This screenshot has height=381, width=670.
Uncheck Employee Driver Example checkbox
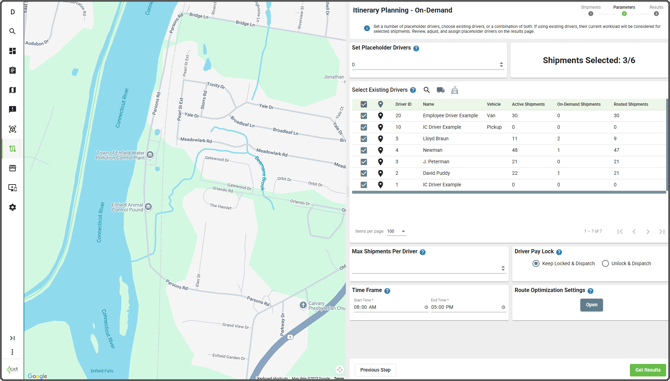pos(364,116)
